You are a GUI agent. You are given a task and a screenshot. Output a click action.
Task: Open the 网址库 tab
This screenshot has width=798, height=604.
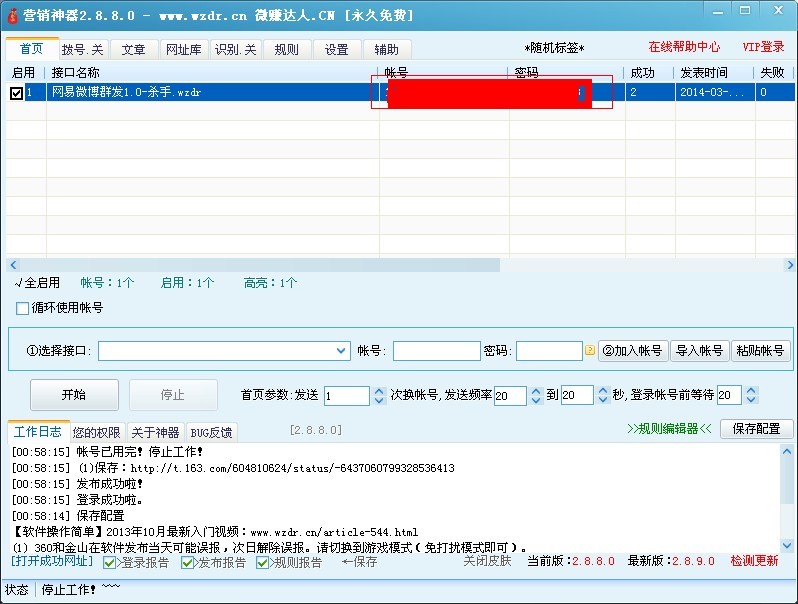(x=184, y=49)
